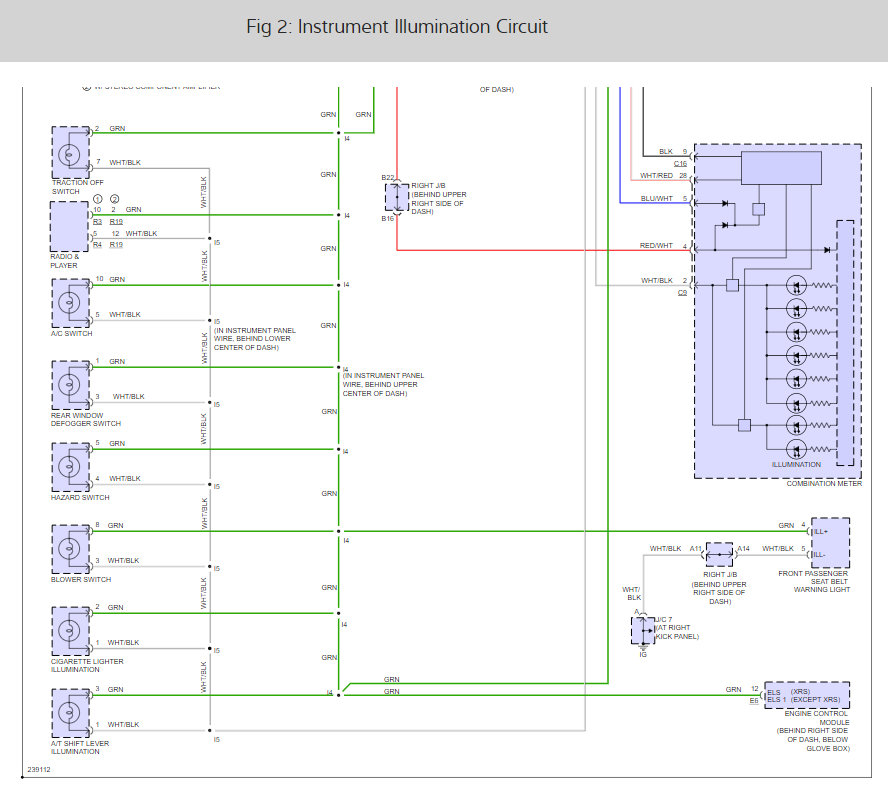888x798 pixels.
Task: Click the WHT/RED 28 wire label
Action: tap(663, 175)
